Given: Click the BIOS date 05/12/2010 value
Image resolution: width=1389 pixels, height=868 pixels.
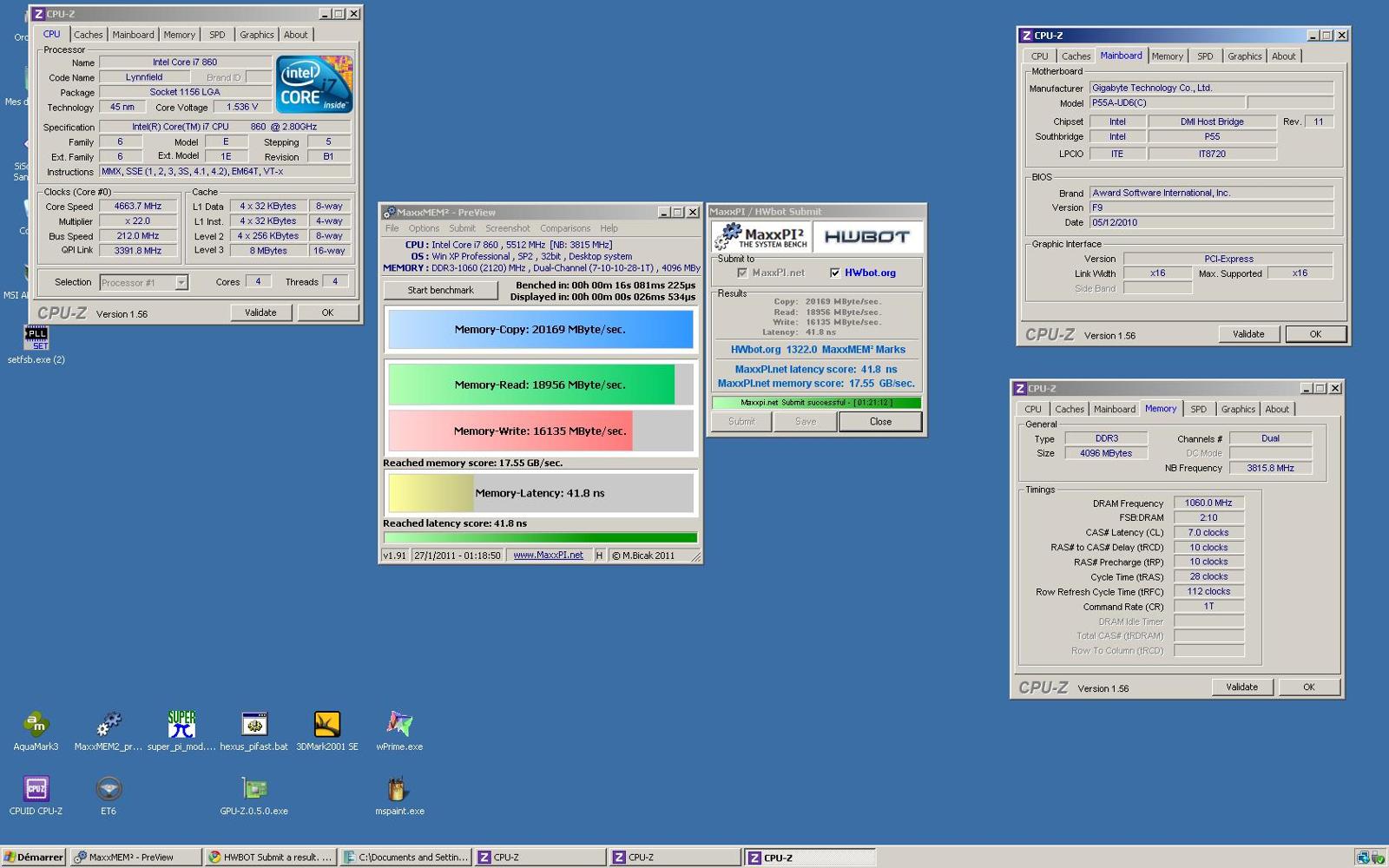Looking at the screenshot, I should (x=1211, y=222).
